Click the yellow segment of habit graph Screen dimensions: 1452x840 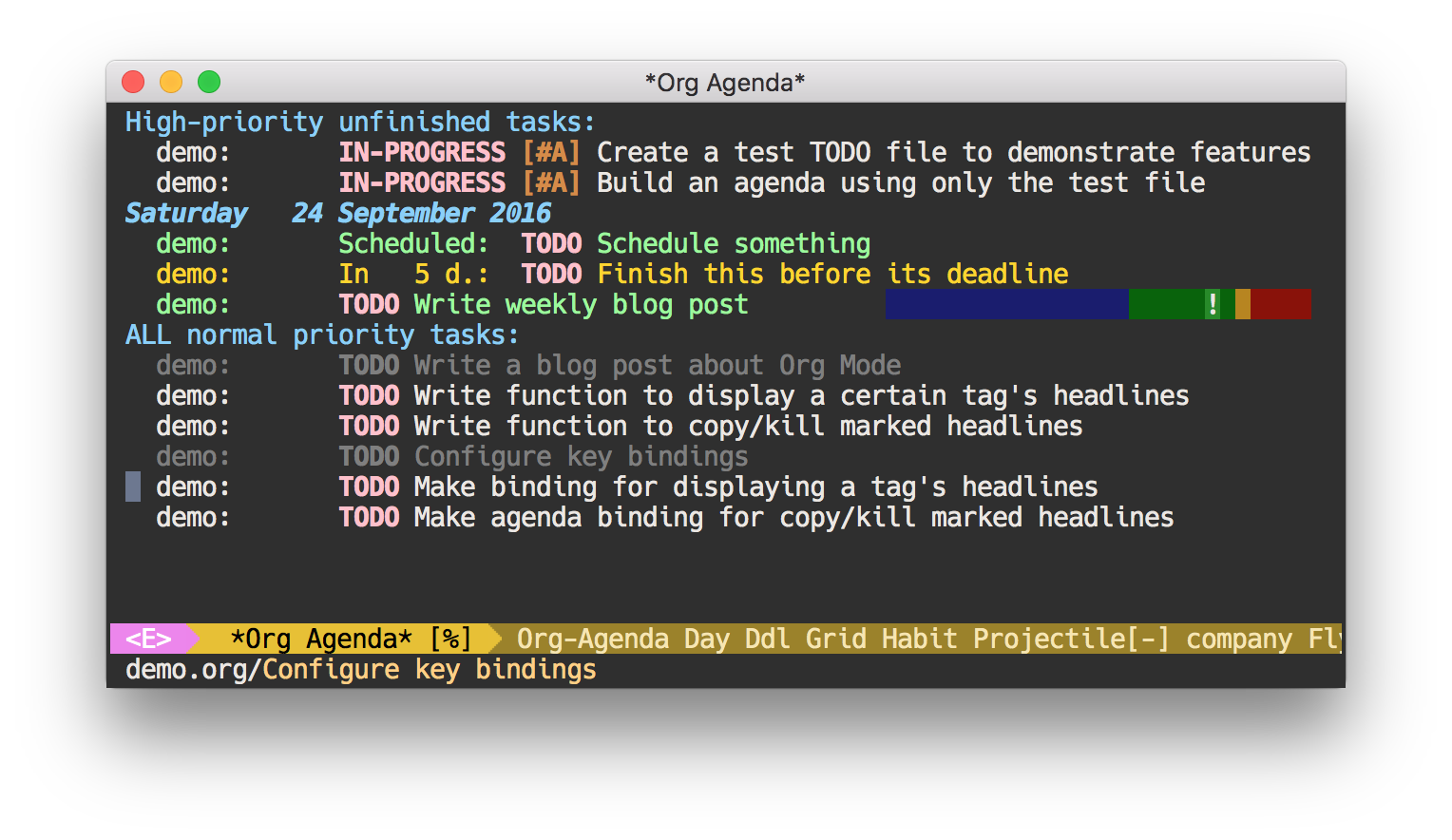tap(1243, 304)
